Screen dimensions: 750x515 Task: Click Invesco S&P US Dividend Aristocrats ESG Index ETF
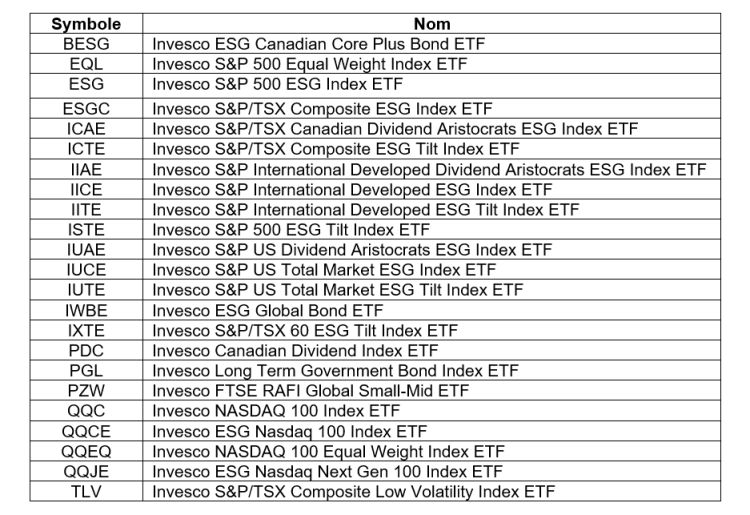coord(352,250)
